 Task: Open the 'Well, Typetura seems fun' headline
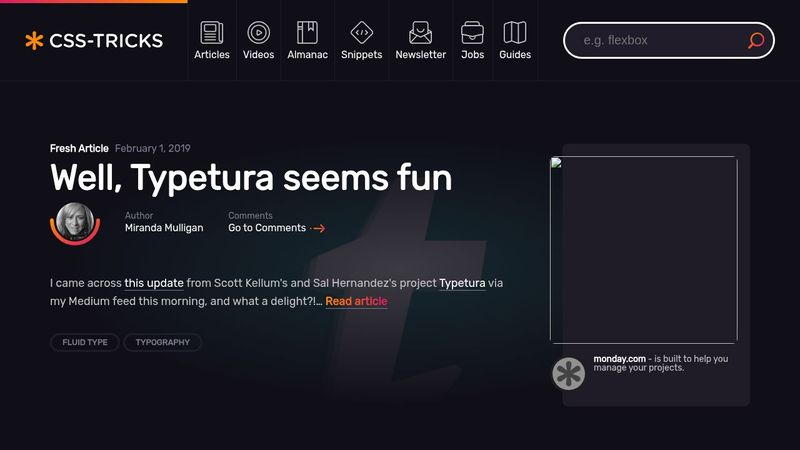[x=251, y=178]
